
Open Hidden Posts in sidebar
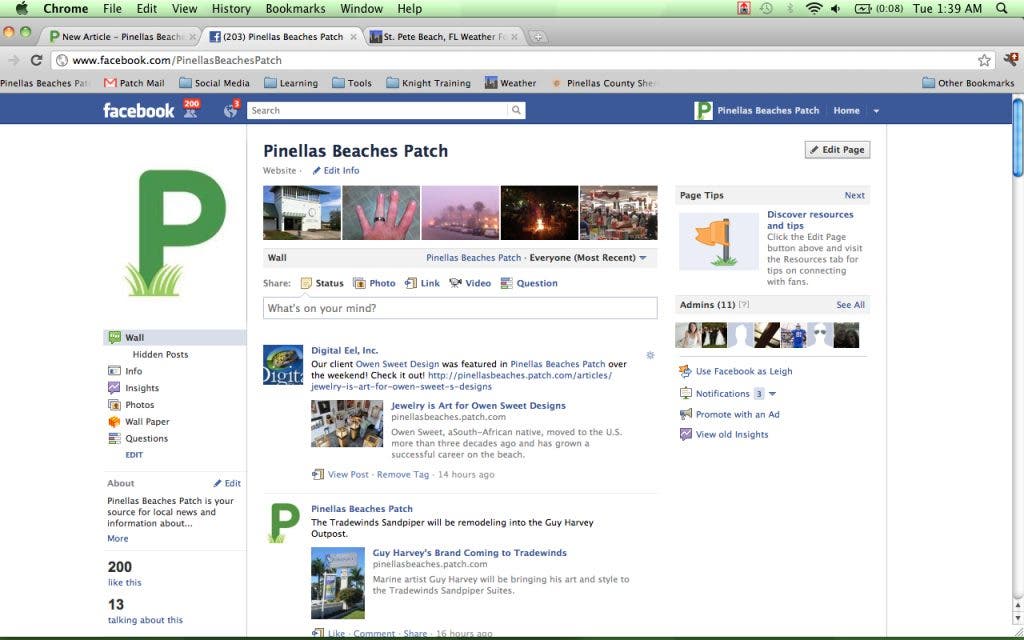[160, 355]
